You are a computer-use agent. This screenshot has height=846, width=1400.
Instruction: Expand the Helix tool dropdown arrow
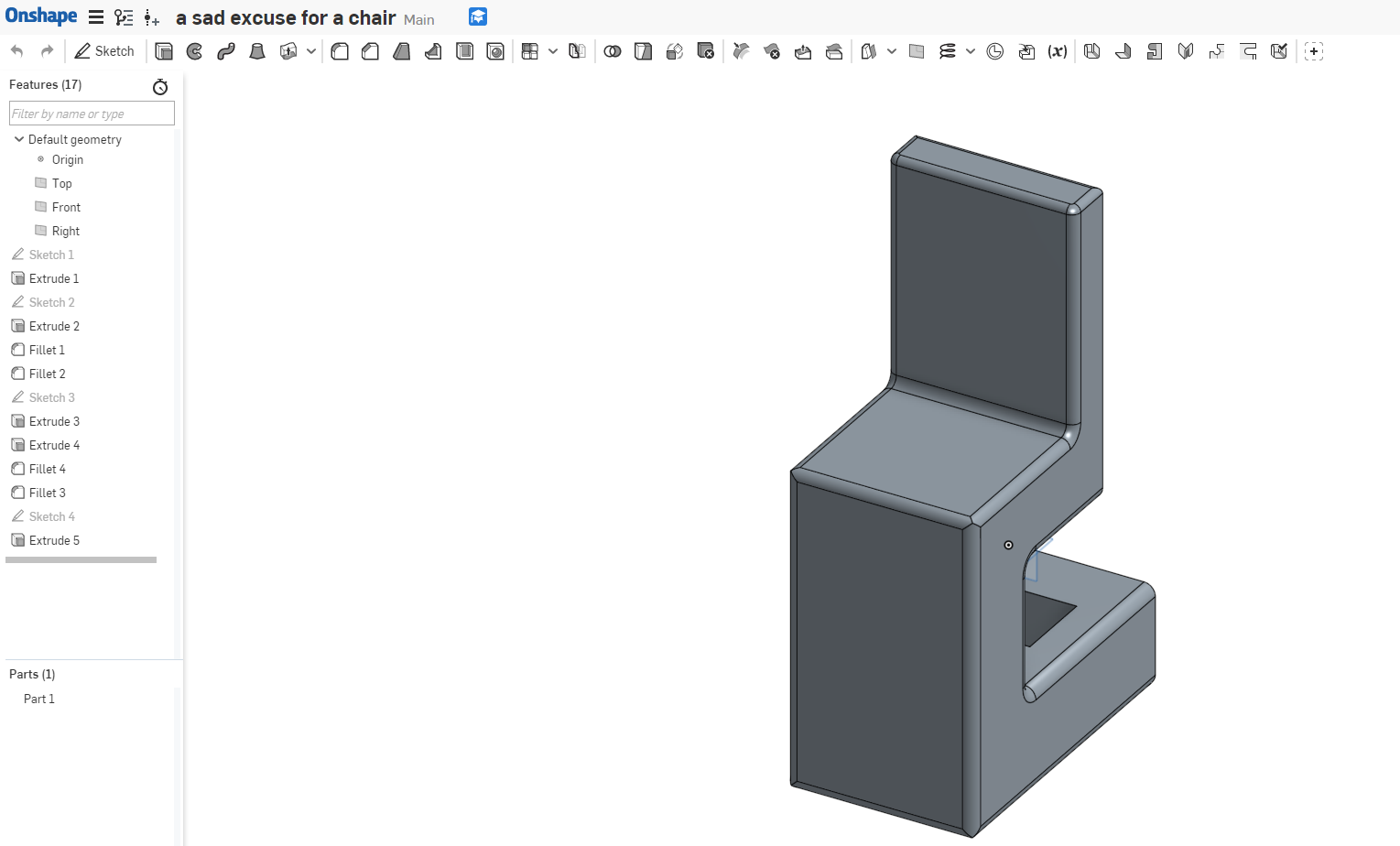(x=971, y=51)
